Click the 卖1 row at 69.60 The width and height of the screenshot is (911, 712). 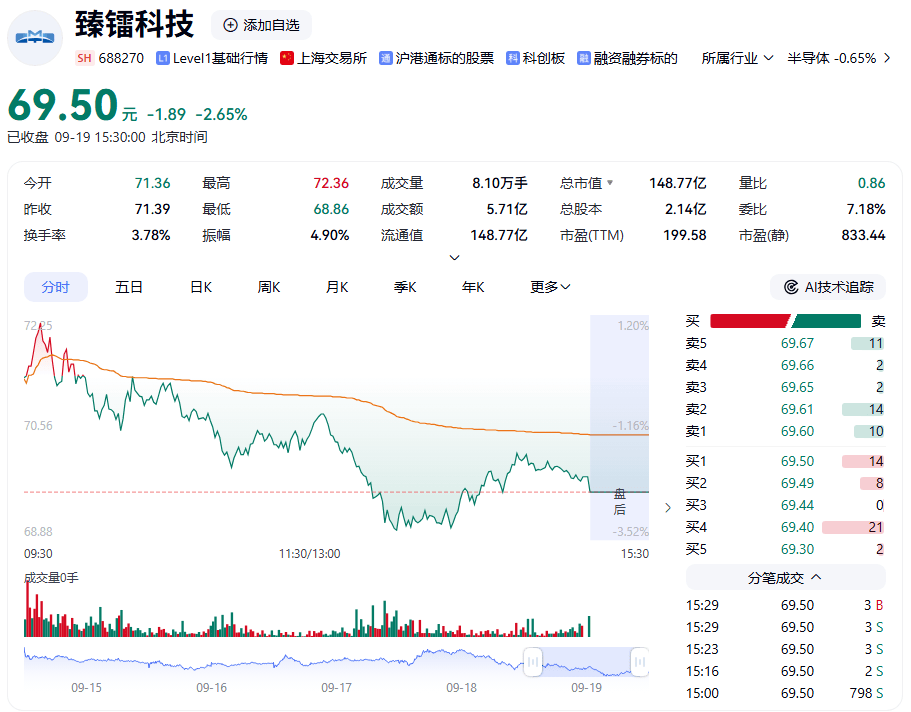[x=786, y=432]
